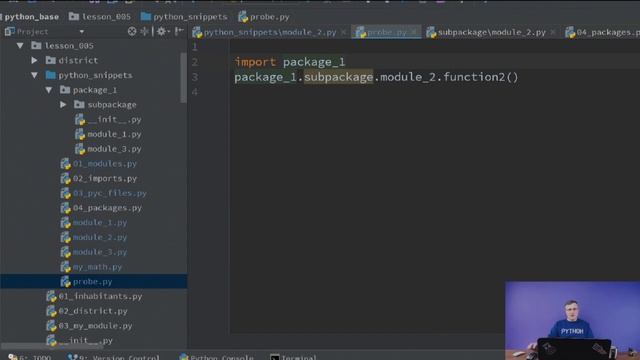Open 01_inhabitants.py file
Screen dimensions: 640x360
[94, 296]
